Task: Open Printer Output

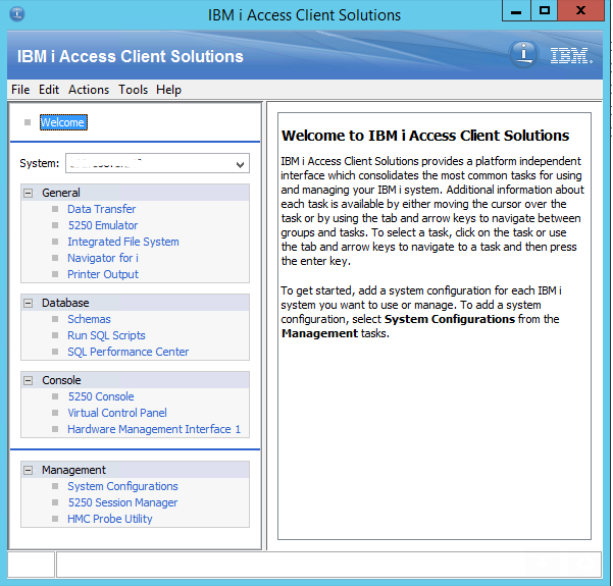Action: click(x=103, y=274)
